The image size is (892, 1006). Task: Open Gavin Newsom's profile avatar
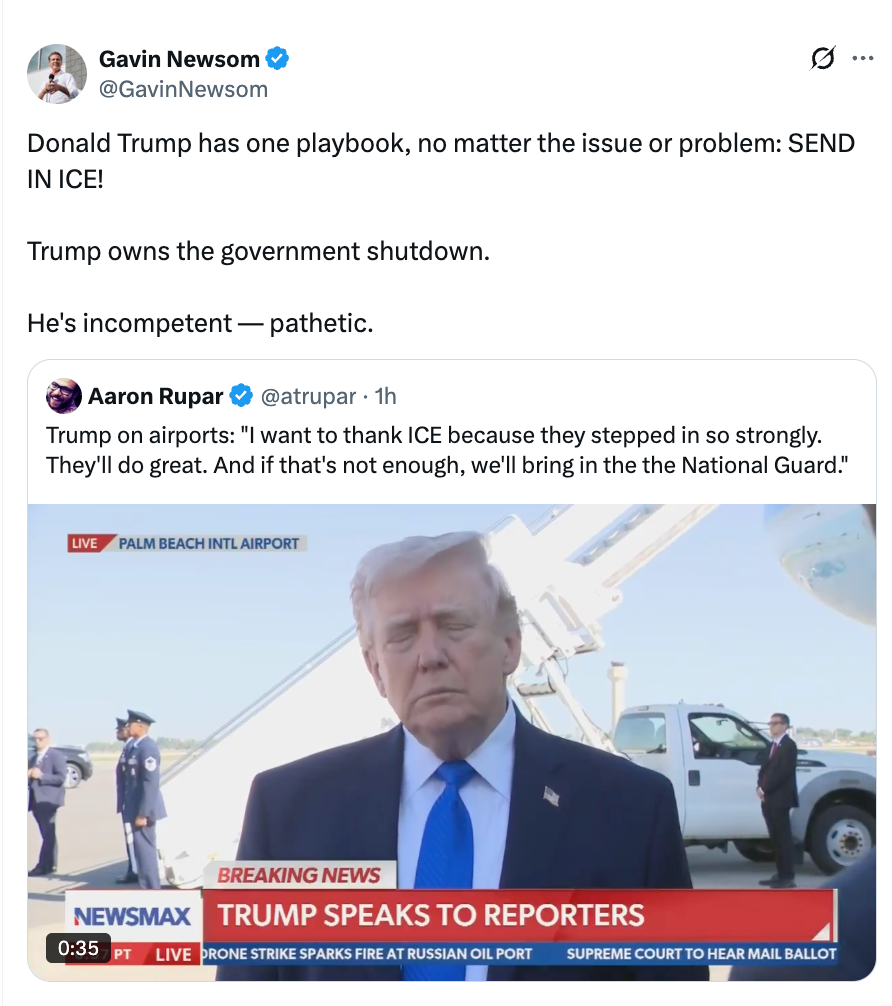(56, 74)
